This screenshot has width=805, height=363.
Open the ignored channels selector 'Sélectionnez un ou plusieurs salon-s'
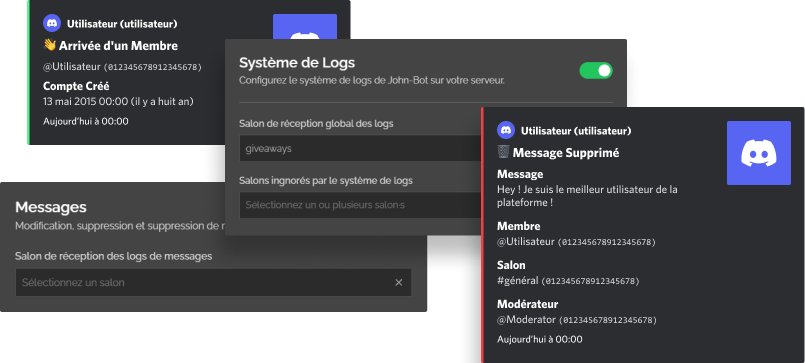click(360, 205)
